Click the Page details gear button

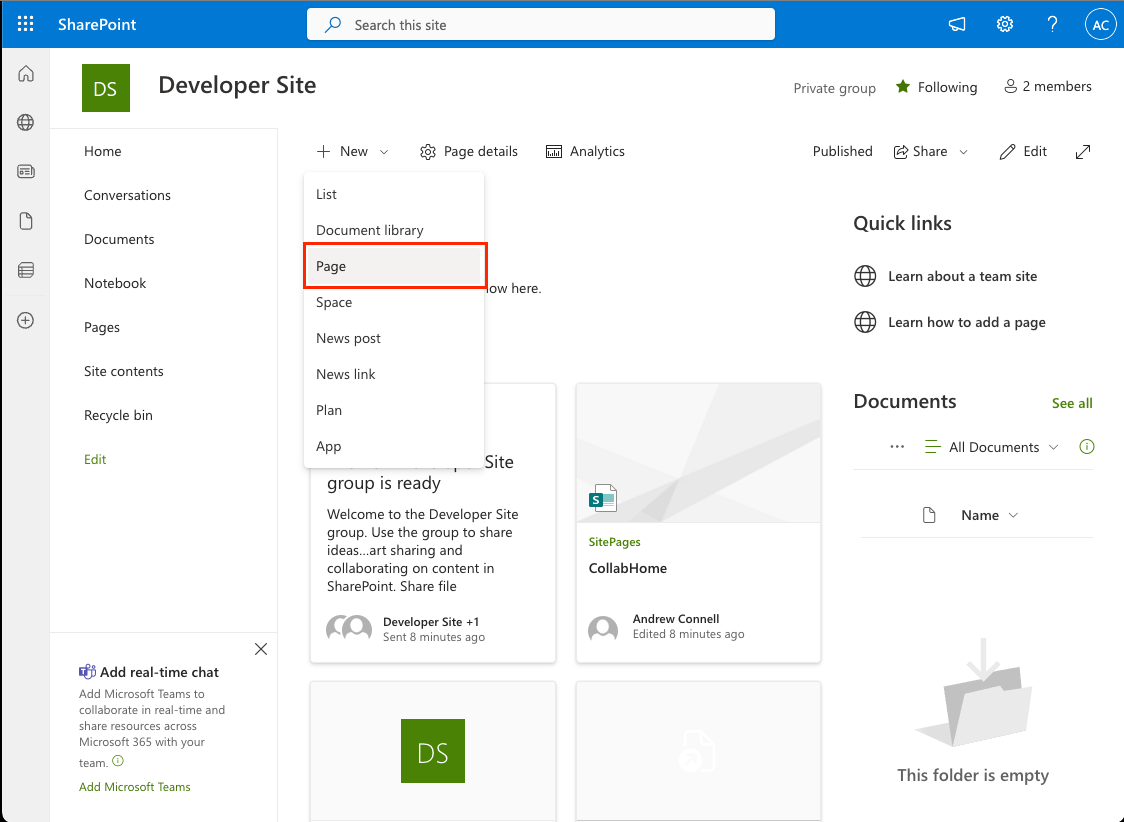(469, 151)
